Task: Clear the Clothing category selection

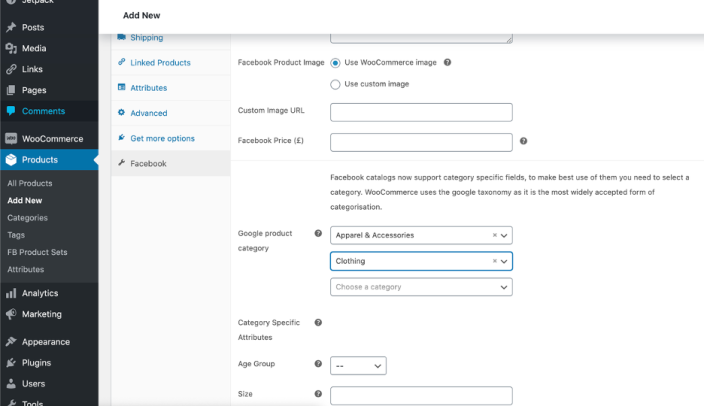Action: [x=494, y=261]
